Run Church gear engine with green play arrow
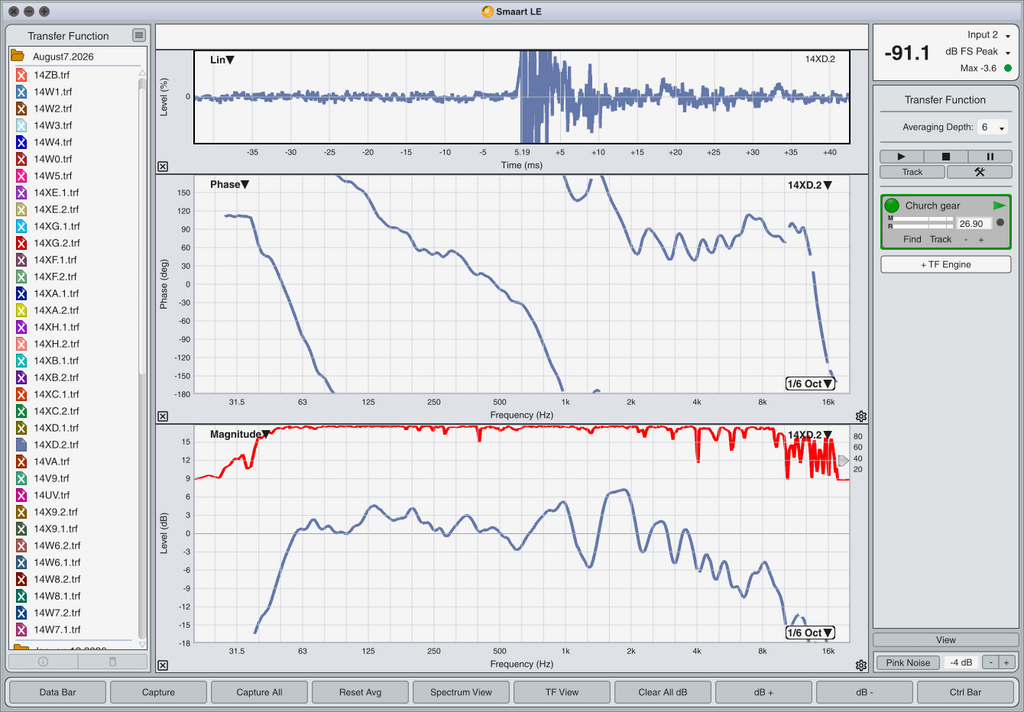The height and width of the screenshot is (712, 1024). (x=999, y=205)
